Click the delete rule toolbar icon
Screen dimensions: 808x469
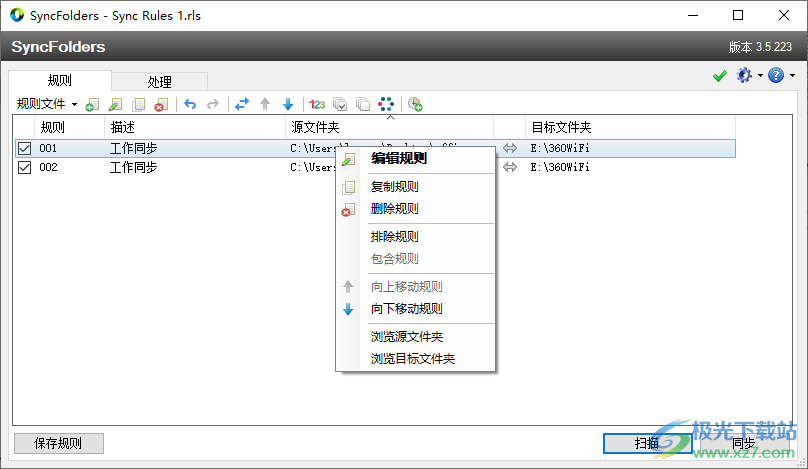[x=161, y=105]
